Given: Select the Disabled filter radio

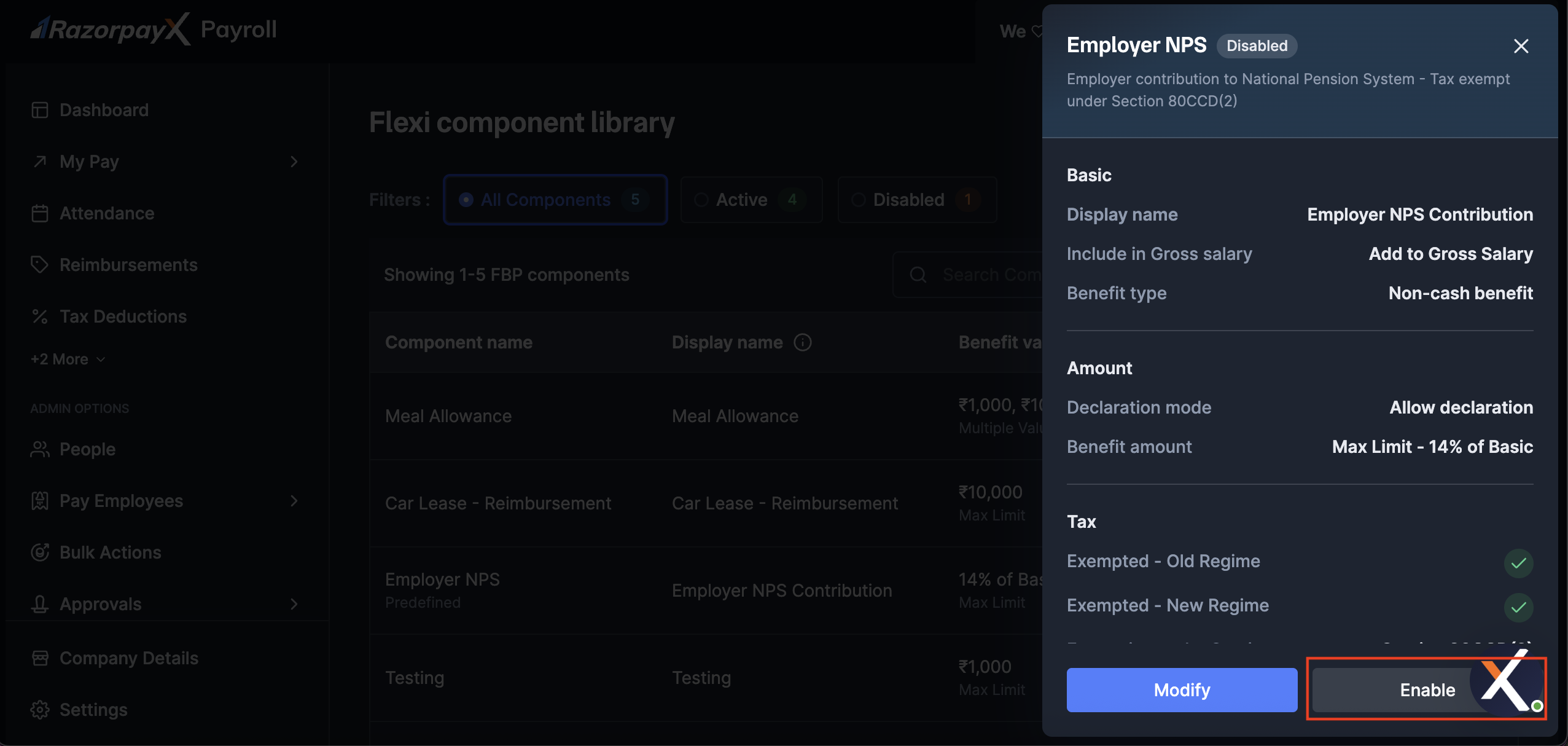Looking at the screenshot, I should pyautogui.click(x=859, y=200).
